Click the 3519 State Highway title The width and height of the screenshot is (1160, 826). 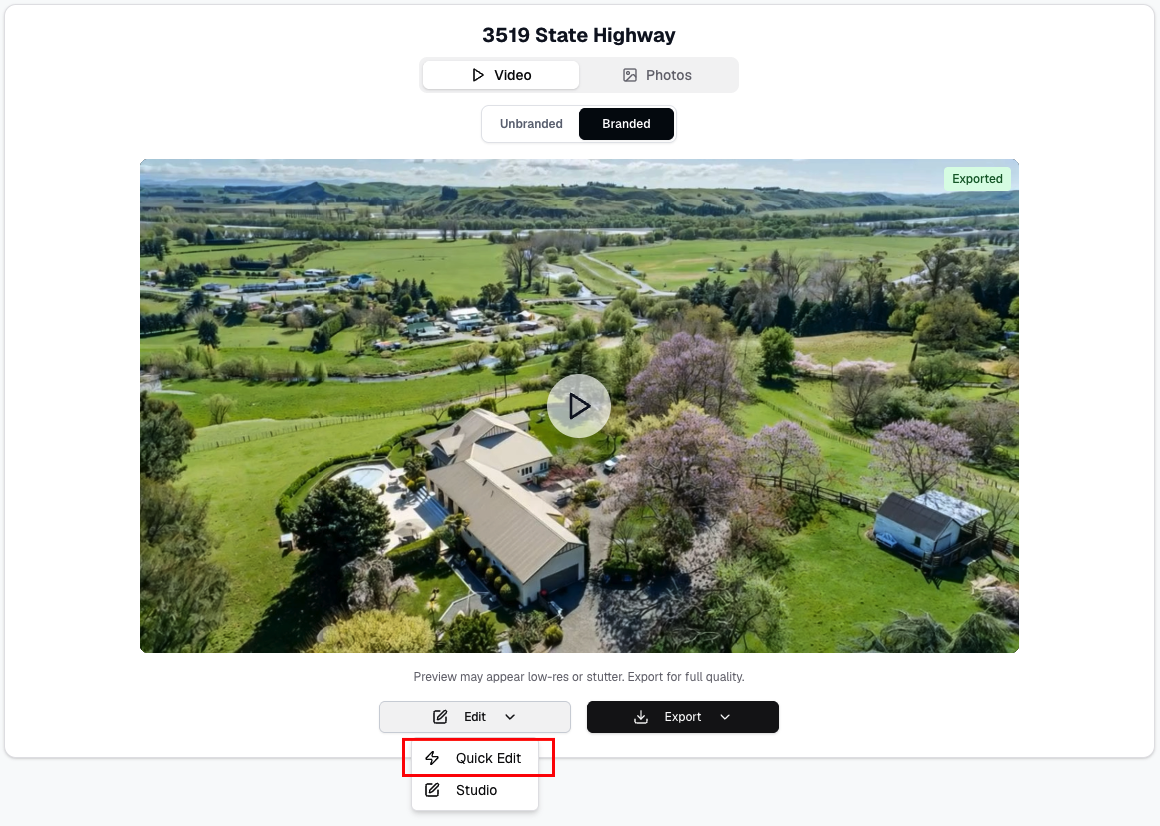pos(579,35)
